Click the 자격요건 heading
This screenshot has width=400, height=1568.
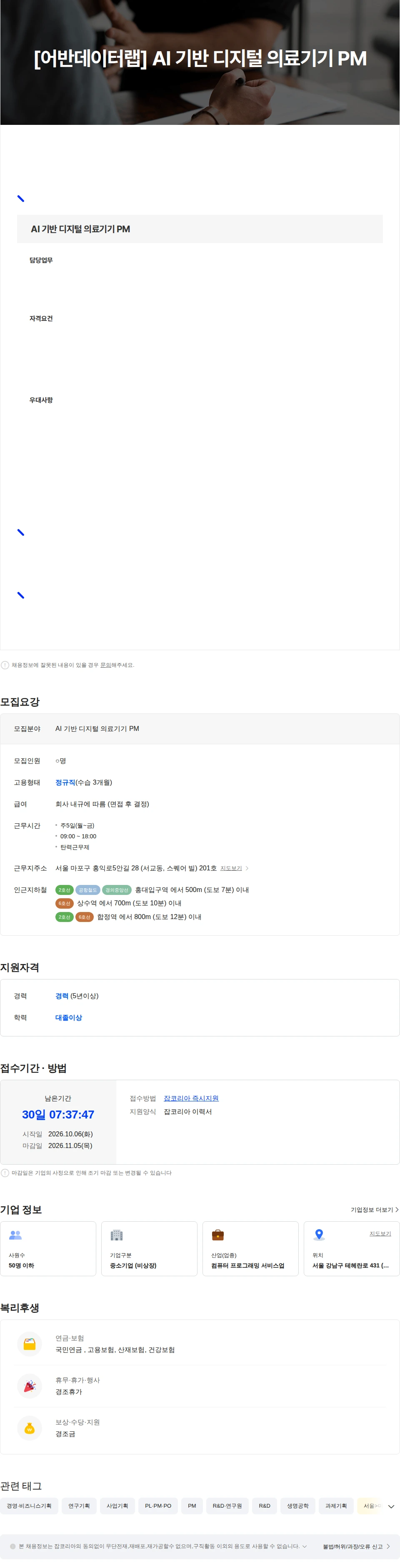pos(41,318)
